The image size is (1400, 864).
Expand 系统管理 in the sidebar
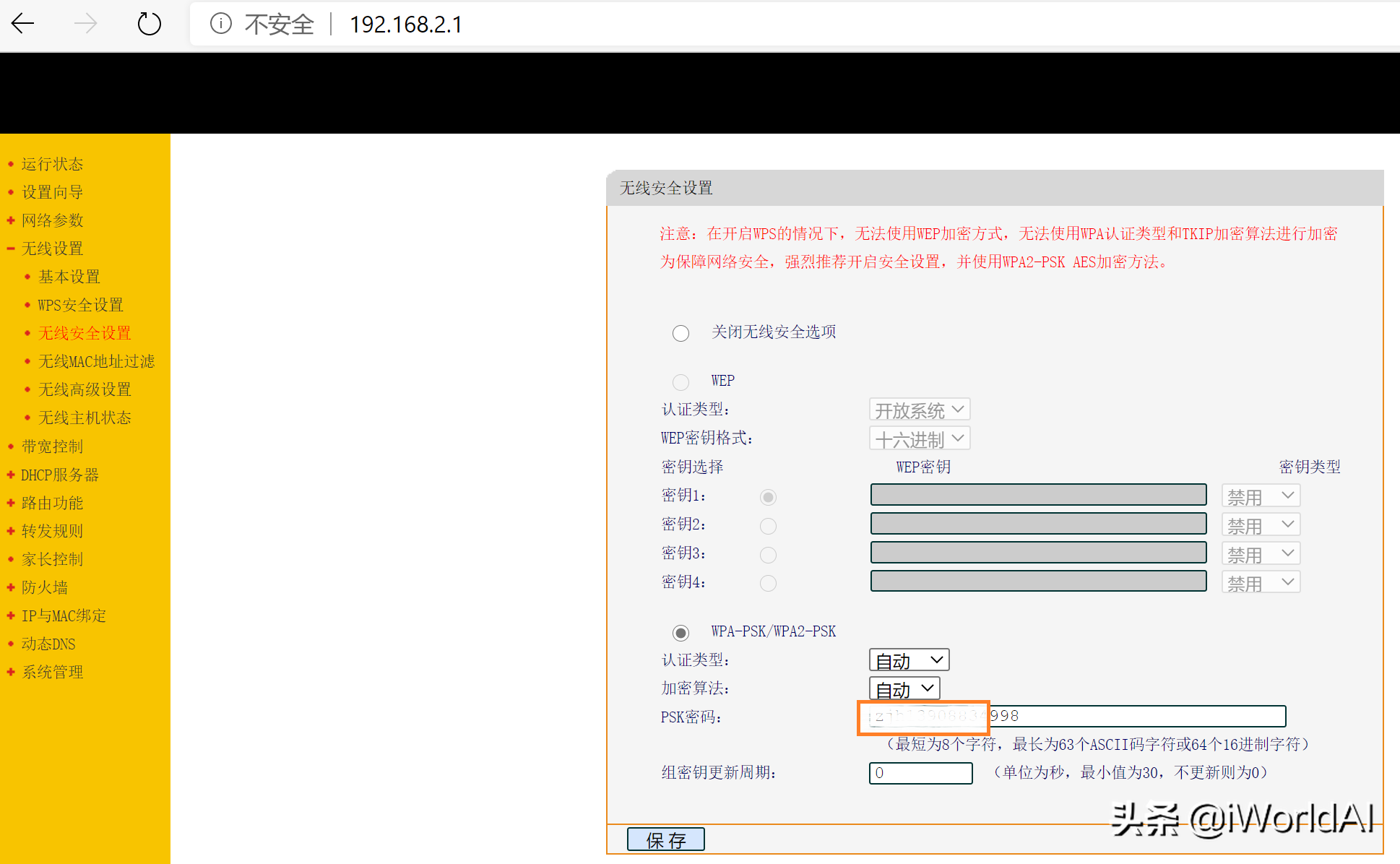(52, 672)
